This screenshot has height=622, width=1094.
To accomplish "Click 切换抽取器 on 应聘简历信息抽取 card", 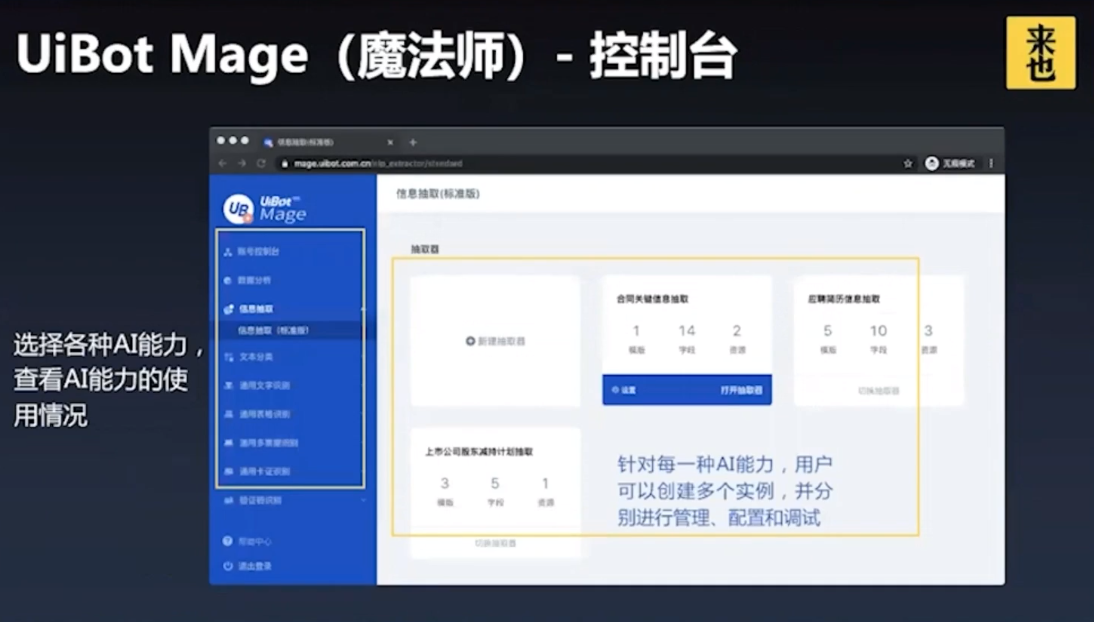I will pyautogui.click(x=878, y=391).
